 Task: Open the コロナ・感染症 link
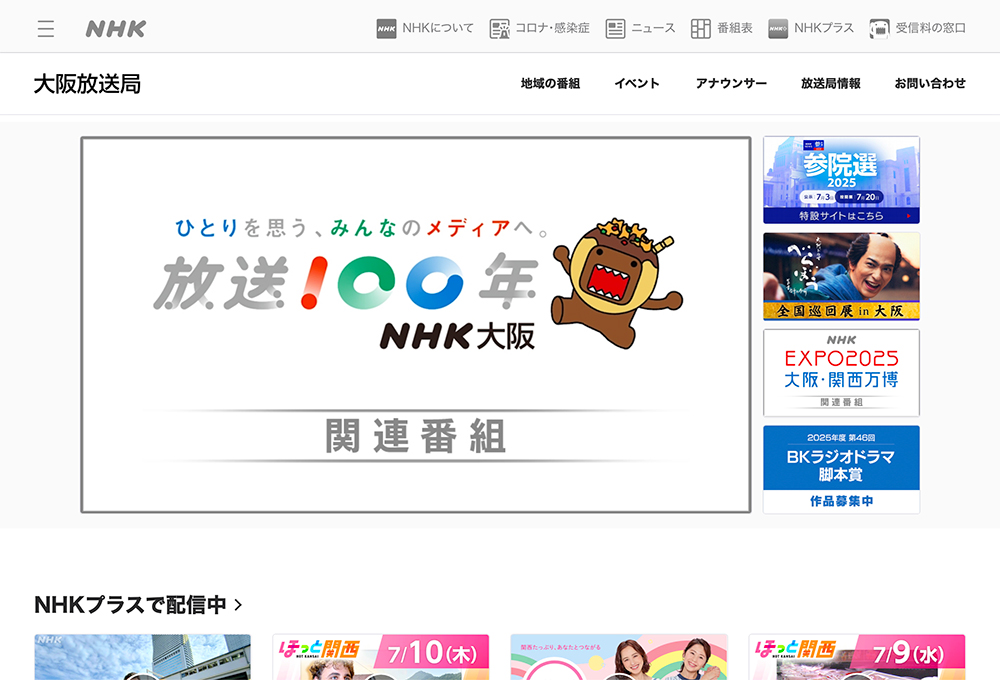pyautogui.click(x=552, y=28)
